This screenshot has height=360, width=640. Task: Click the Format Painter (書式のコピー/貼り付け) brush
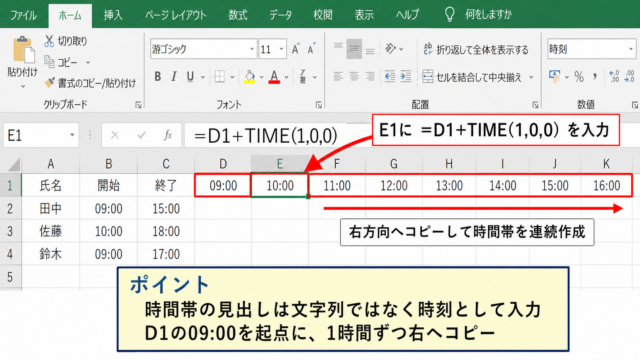49,83
